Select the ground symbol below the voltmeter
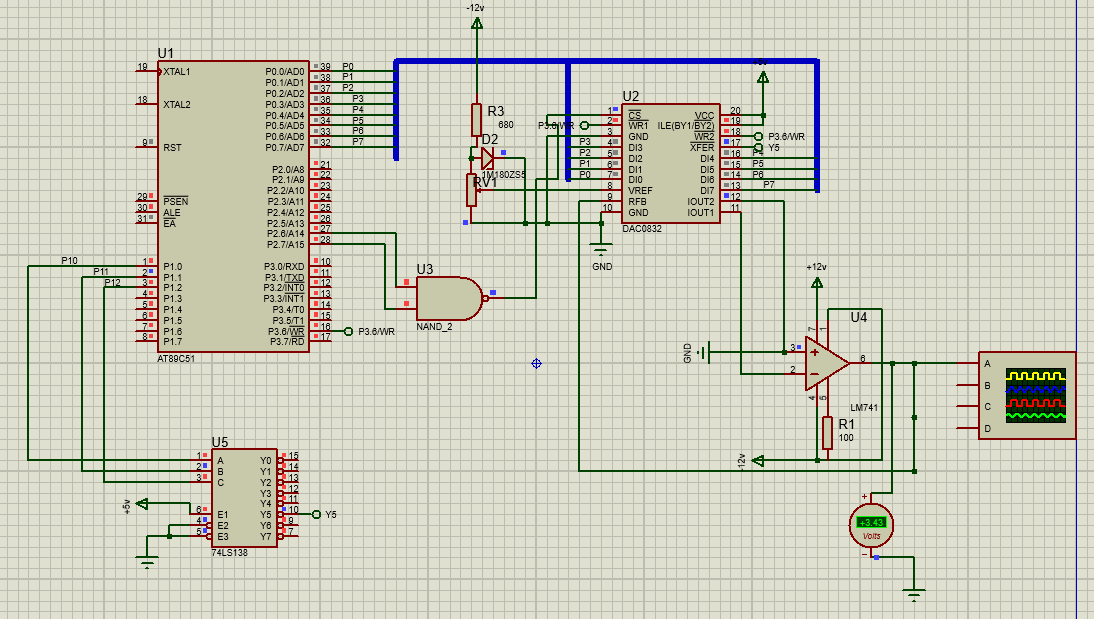 (914, 595)
